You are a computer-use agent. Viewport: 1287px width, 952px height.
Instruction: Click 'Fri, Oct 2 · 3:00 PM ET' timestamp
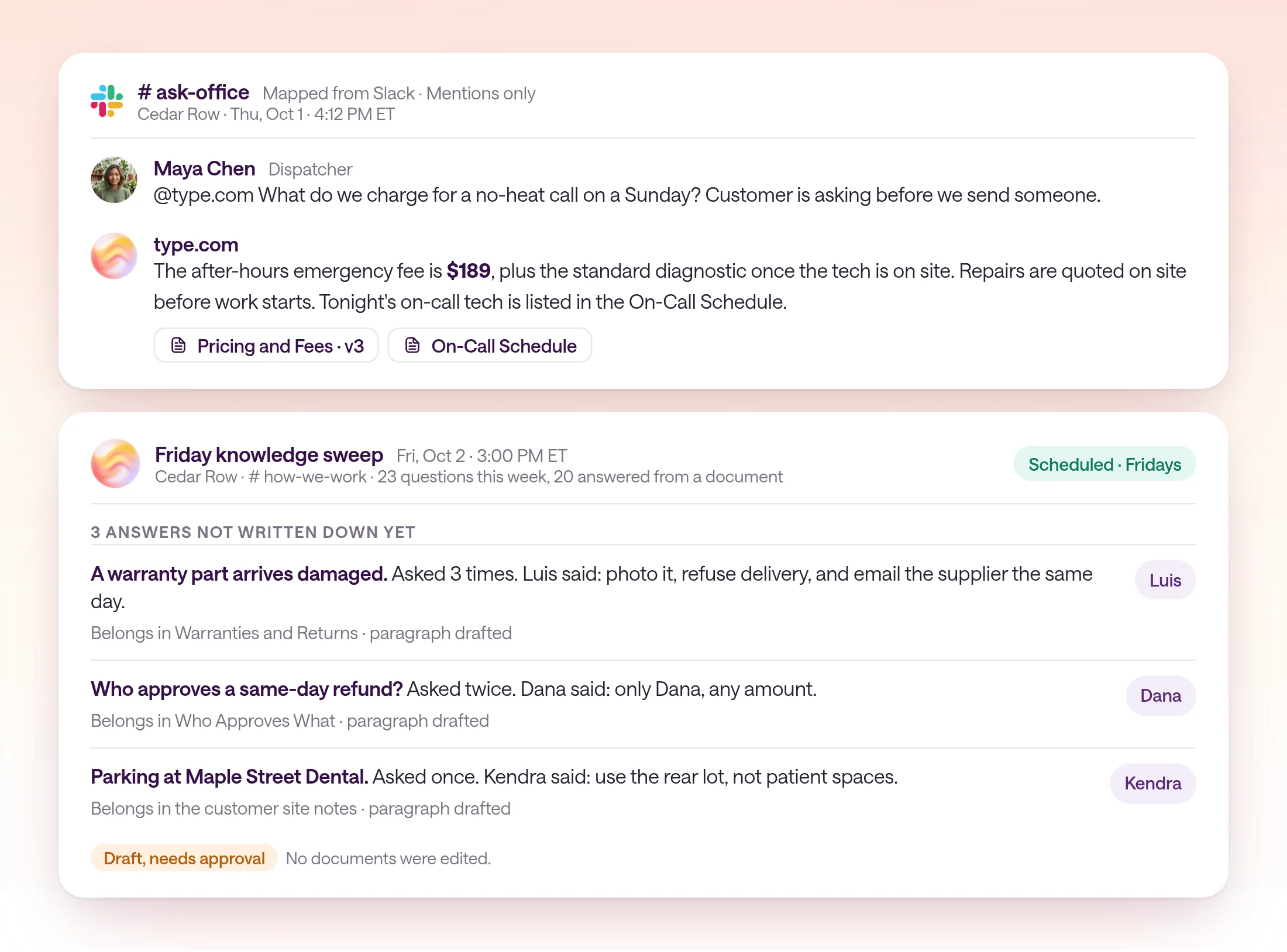pos(481,456)
